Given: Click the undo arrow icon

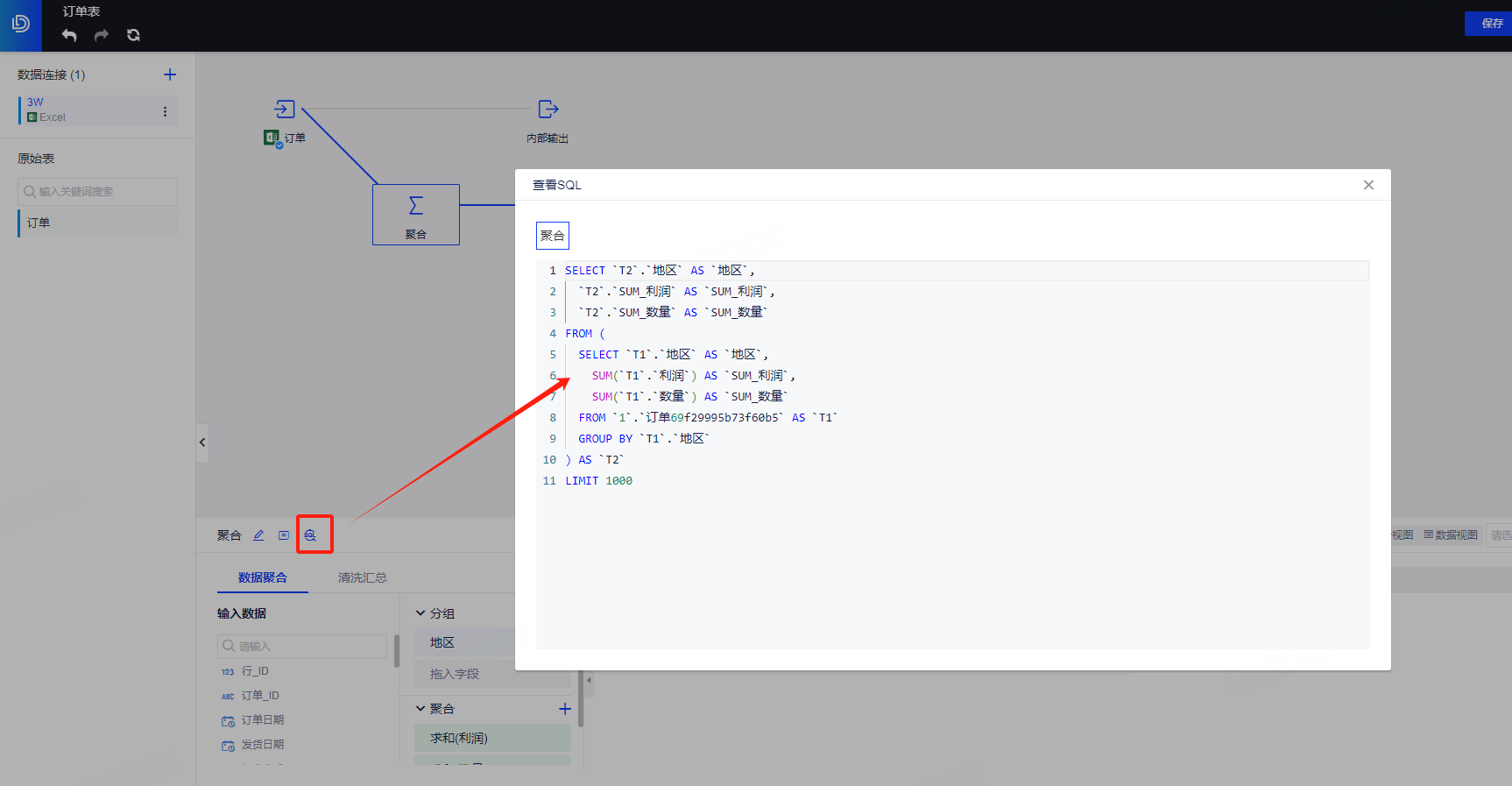Looking at the screenshot, I should 69,35.
